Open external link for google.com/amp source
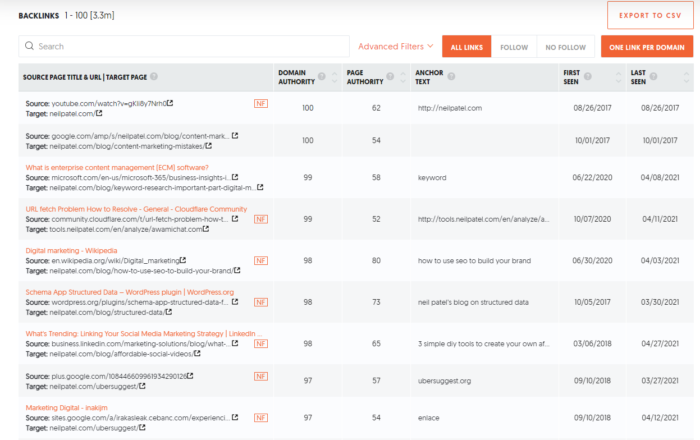 tap(235, 136)
